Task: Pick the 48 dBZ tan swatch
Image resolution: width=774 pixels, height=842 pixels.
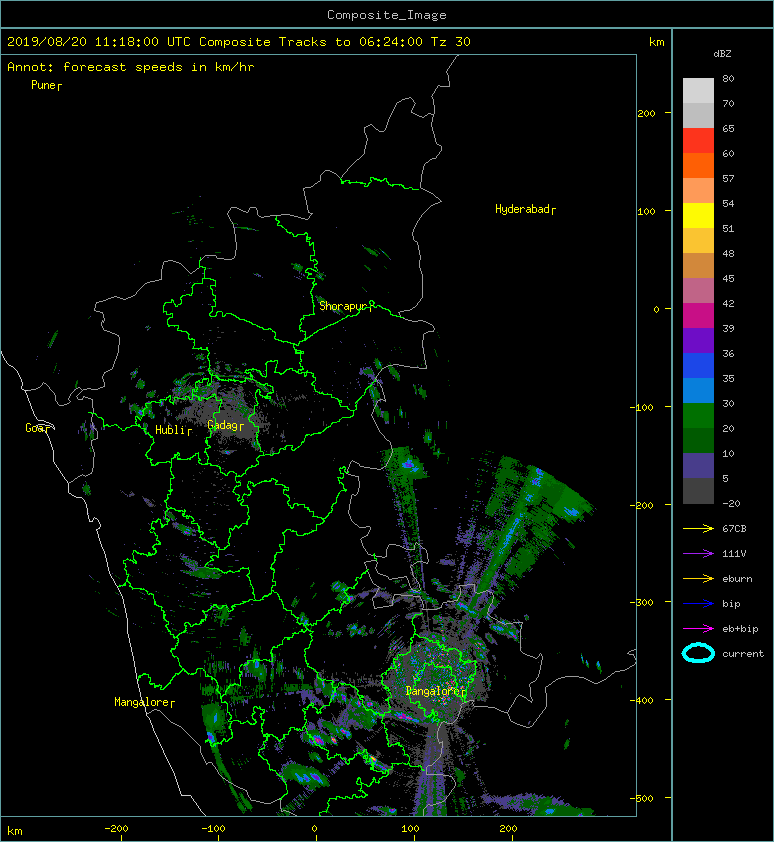Action: tap(698, 265)
